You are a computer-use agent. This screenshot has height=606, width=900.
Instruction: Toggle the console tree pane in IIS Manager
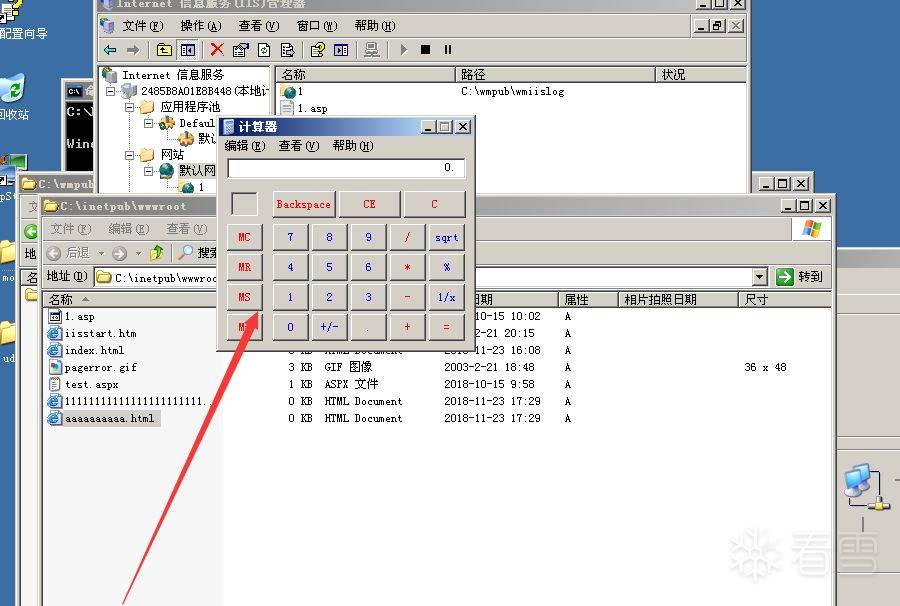pyautogui.click(x=188, y=50)
